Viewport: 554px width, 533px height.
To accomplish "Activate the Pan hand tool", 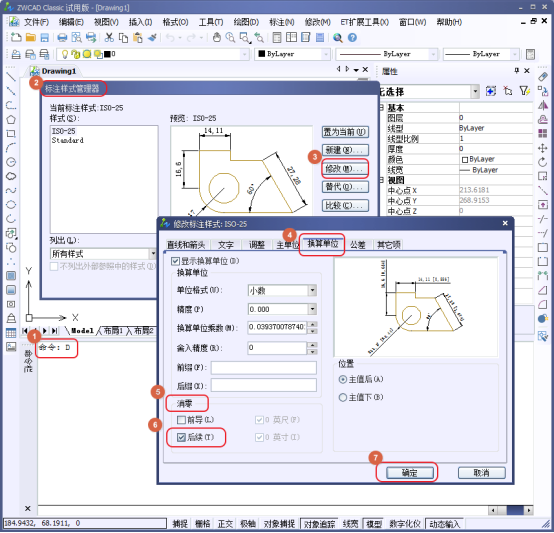I will pyautogui.click(x=217, y=37).
